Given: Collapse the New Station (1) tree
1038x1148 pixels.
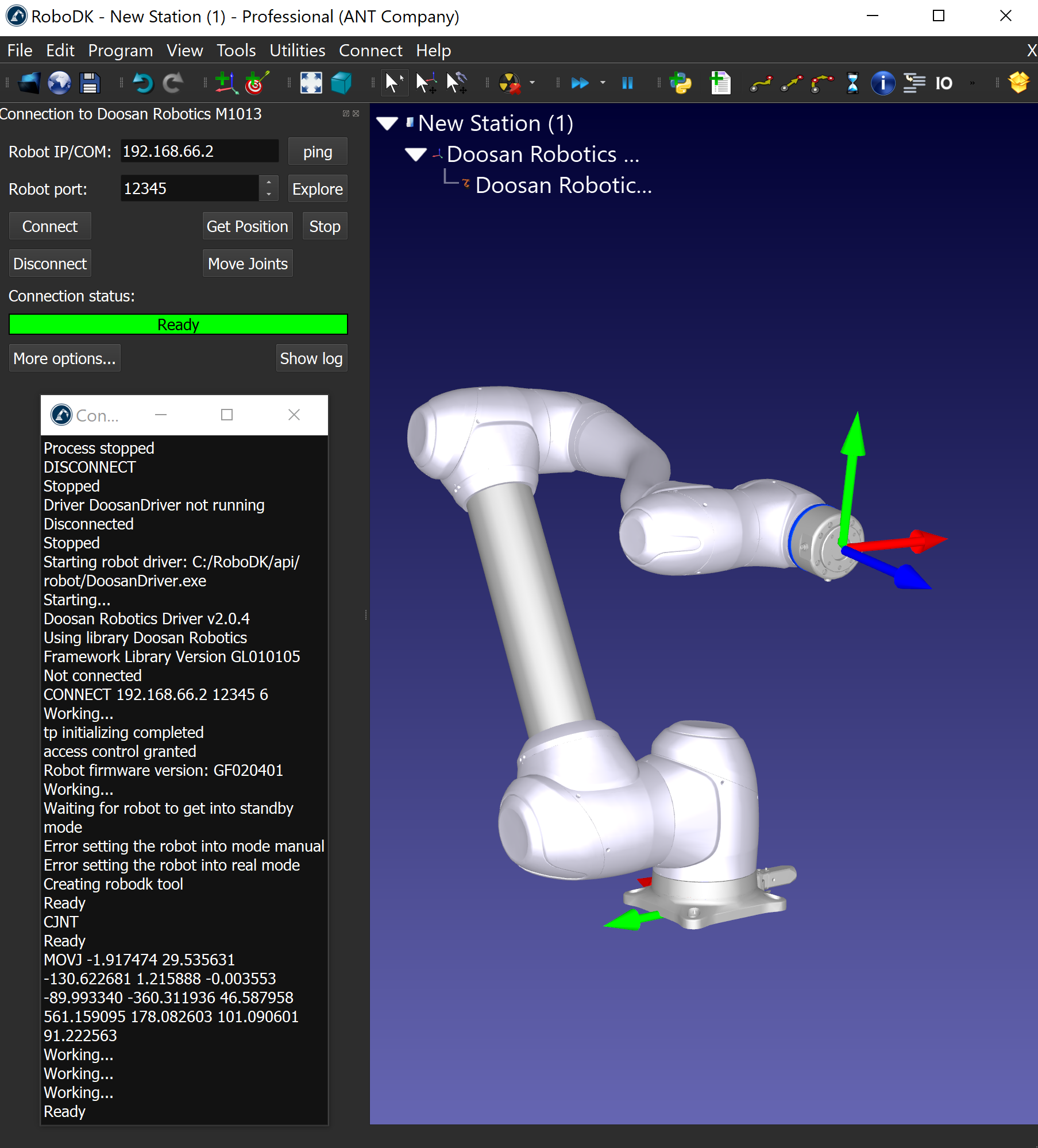Looking at the screenshot, I should pos(387,123).
